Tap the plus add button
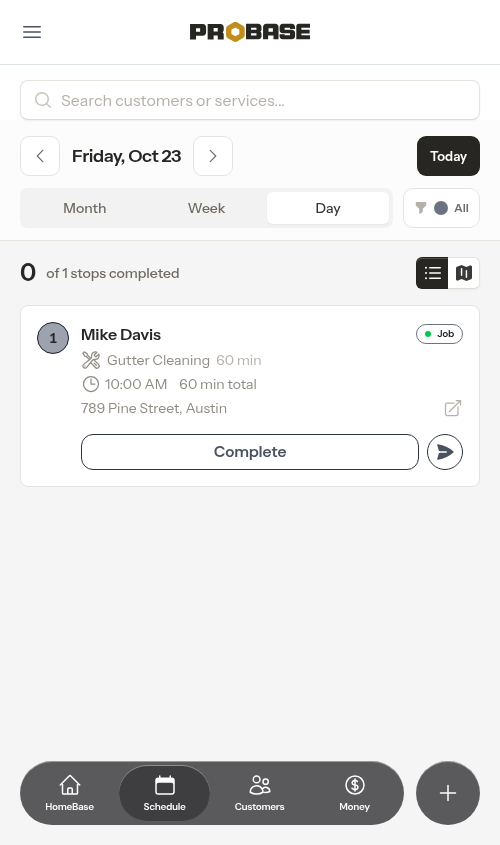The width and height of the screenshot is (500, 845). (448, 793)
